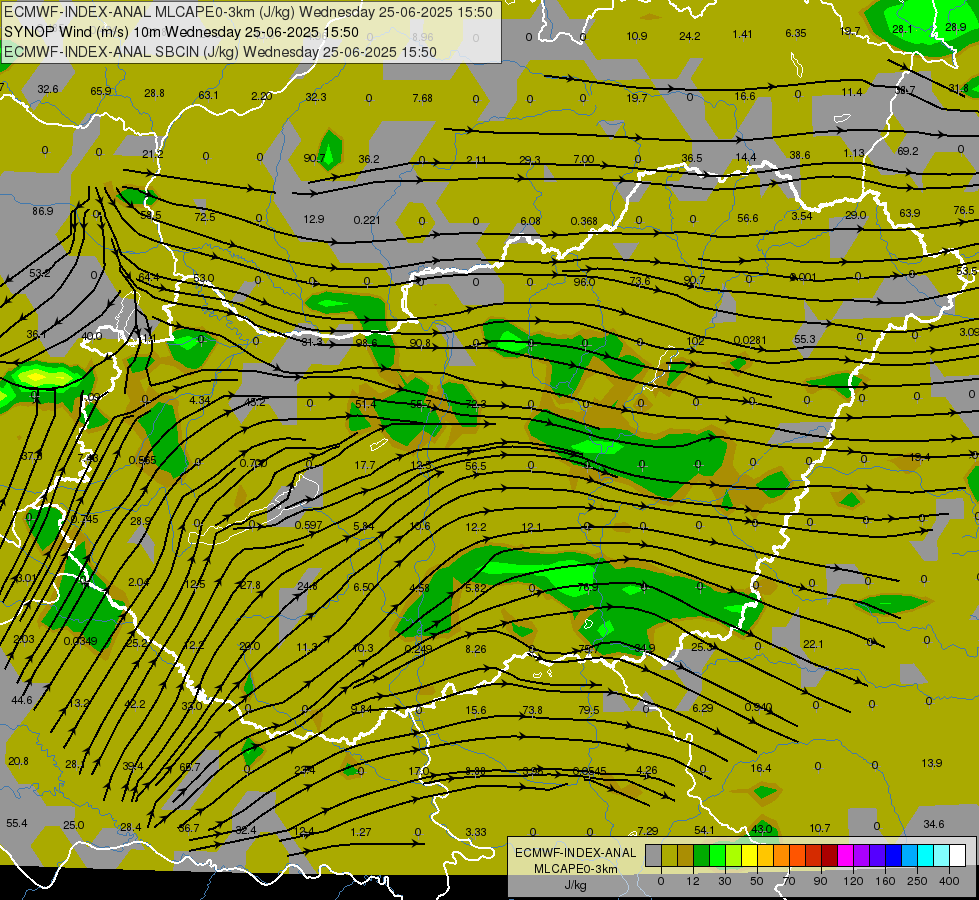The width and height of the screenshot is (979, 900).
Task: Click the 'ECMWF-INDEX-ANAL SBCIN (J/kg)' title line
Action: [121, 52]
